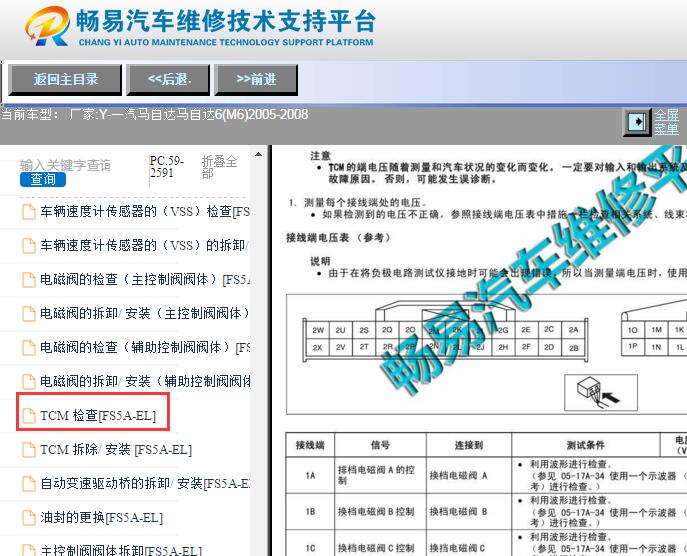Image resolution: width=687 pixels, height=556 pixels.
Task: Click the 测试条件 table header
Action: point(586,445)
